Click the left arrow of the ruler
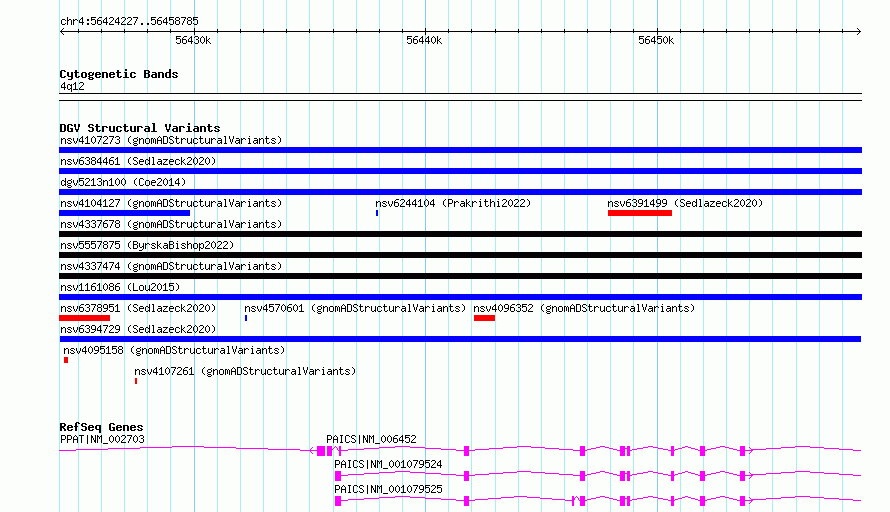 tap(62, 31)
